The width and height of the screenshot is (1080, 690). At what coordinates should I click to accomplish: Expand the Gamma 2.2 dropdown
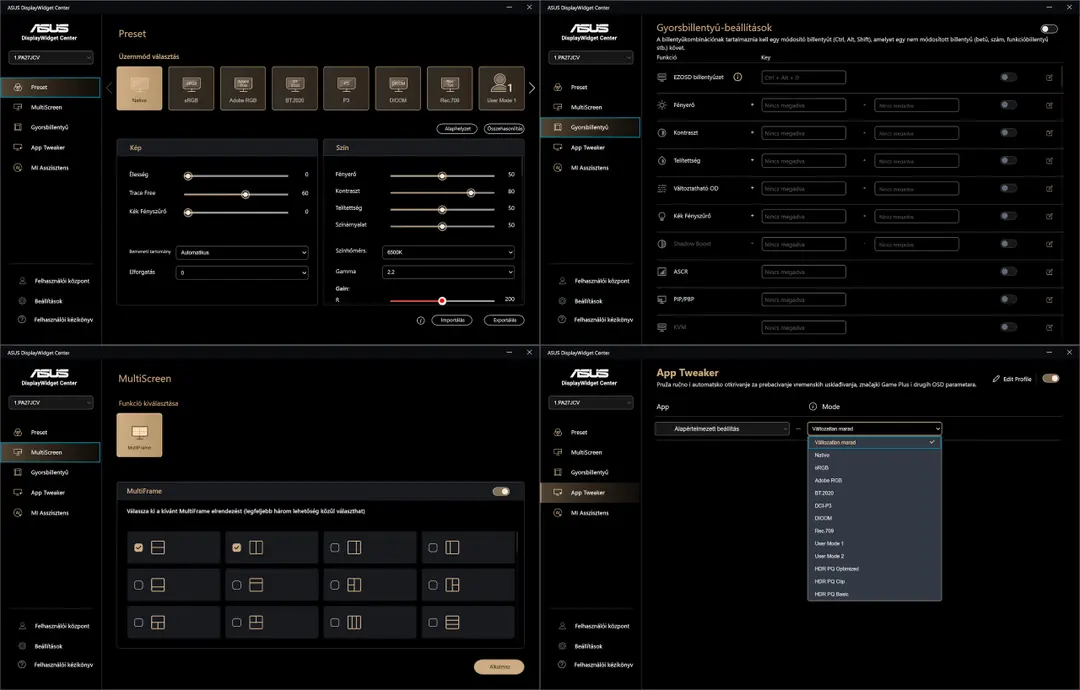[448, 272]
